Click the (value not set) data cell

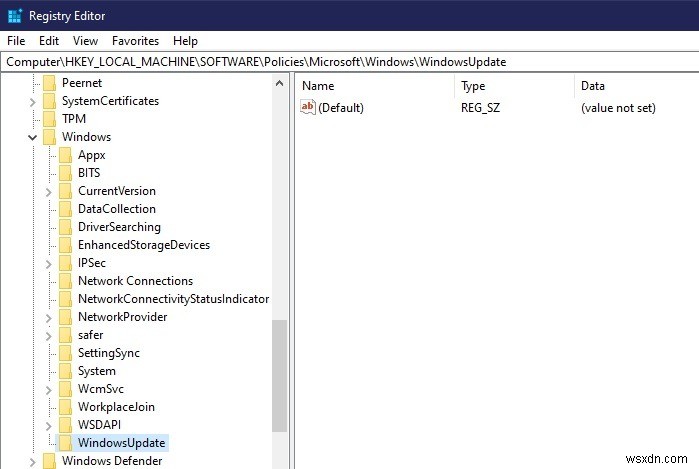618,108
